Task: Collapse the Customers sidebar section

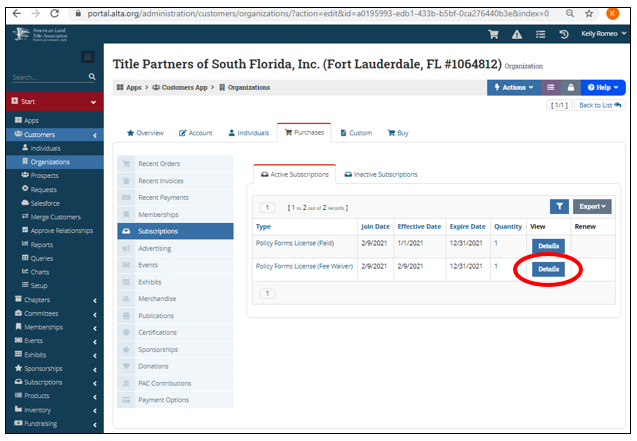Action: coord(55,134)
